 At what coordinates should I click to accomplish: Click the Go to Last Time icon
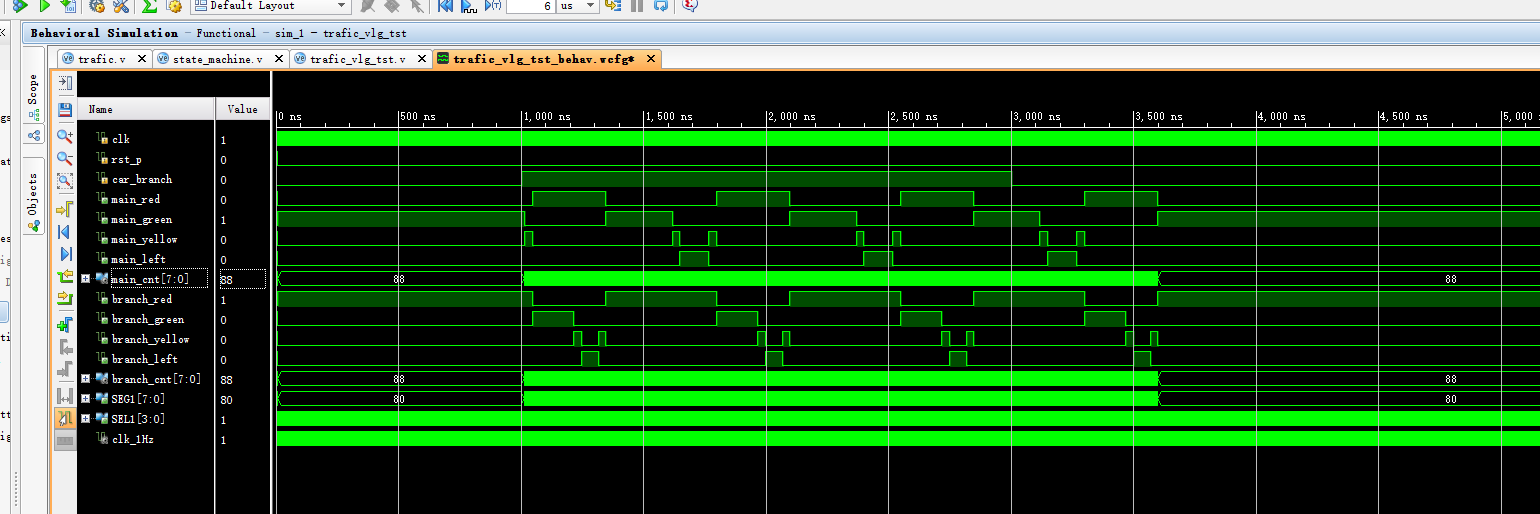point(65,254)
